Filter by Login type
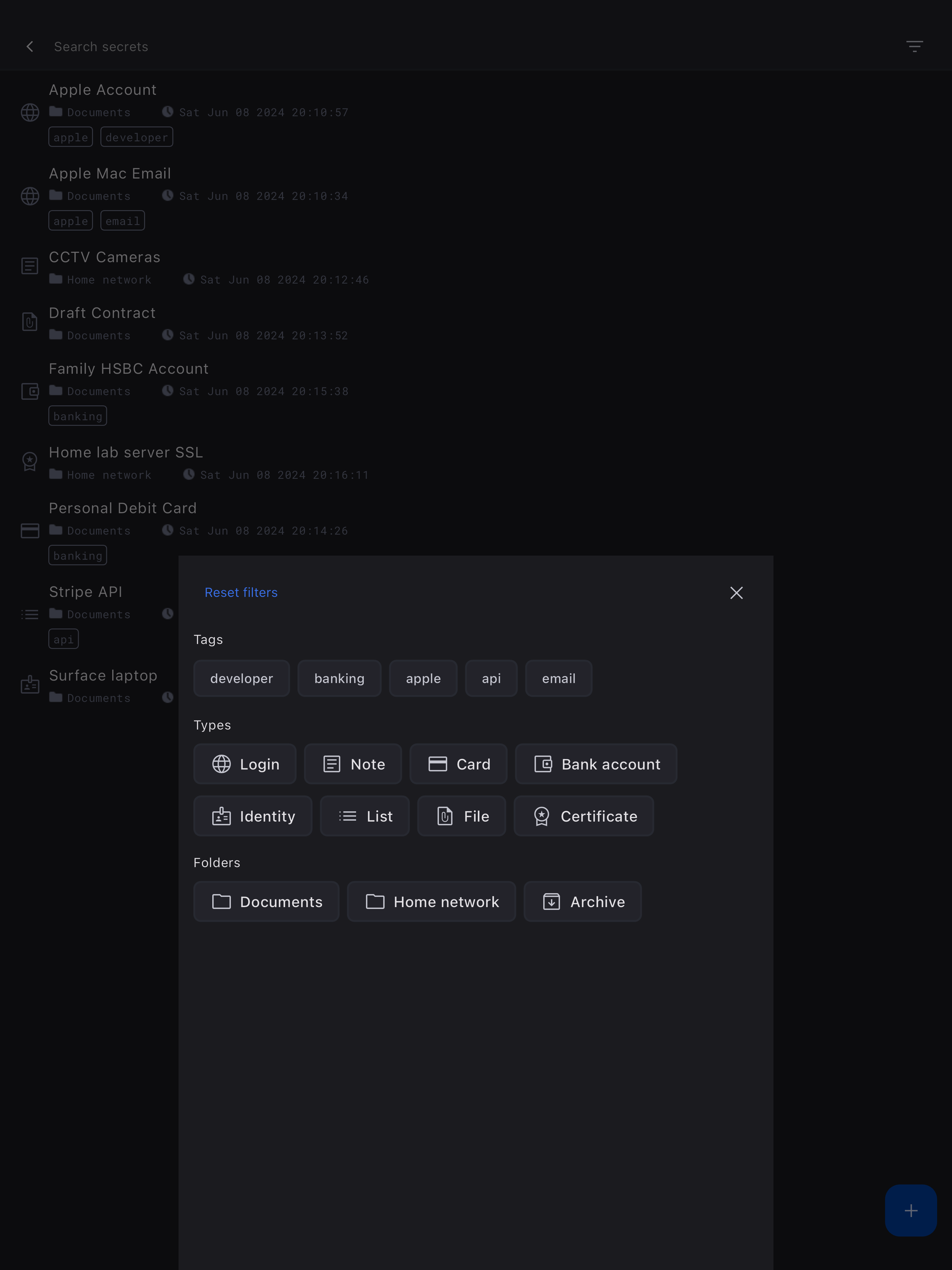 (245, 764)
